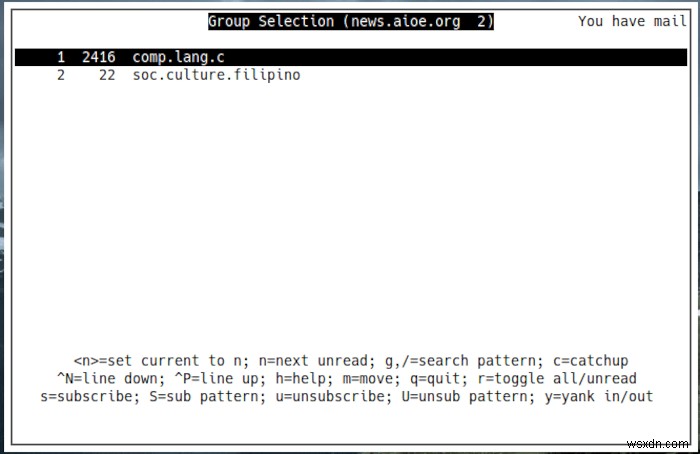This screenshot has width=700, height=454.
Task: Click the Group Selection title bar text
Action: [x=351, y=21]
